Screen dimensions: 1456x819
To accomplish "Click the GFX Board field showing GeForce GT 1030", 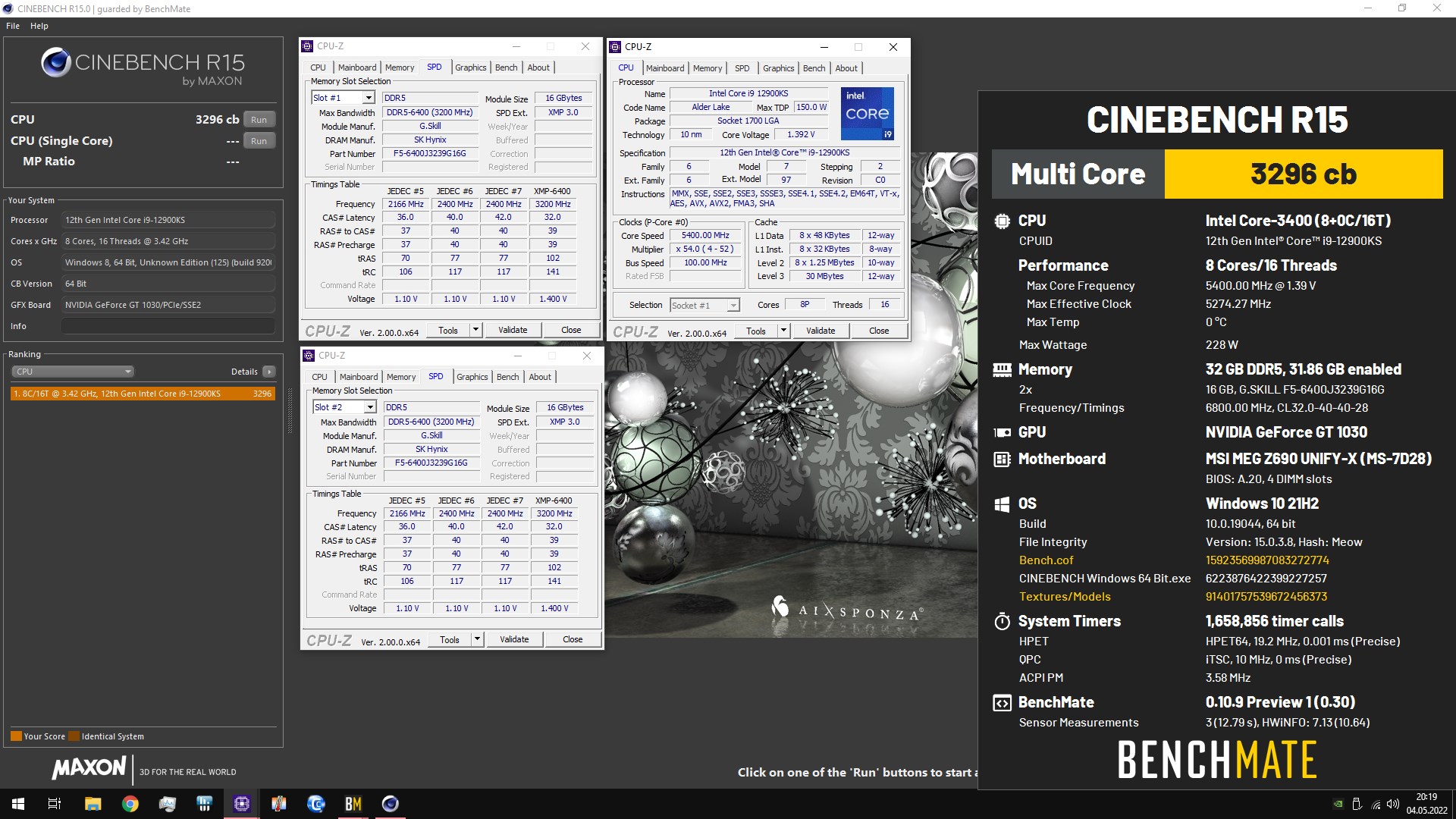I will click(x=168, y=305).
